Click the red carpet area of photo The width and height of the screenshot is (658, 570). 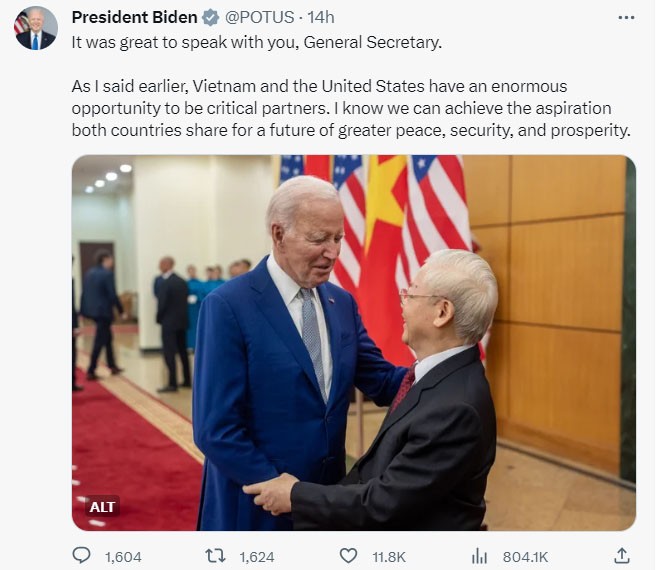tap(126, 445)
